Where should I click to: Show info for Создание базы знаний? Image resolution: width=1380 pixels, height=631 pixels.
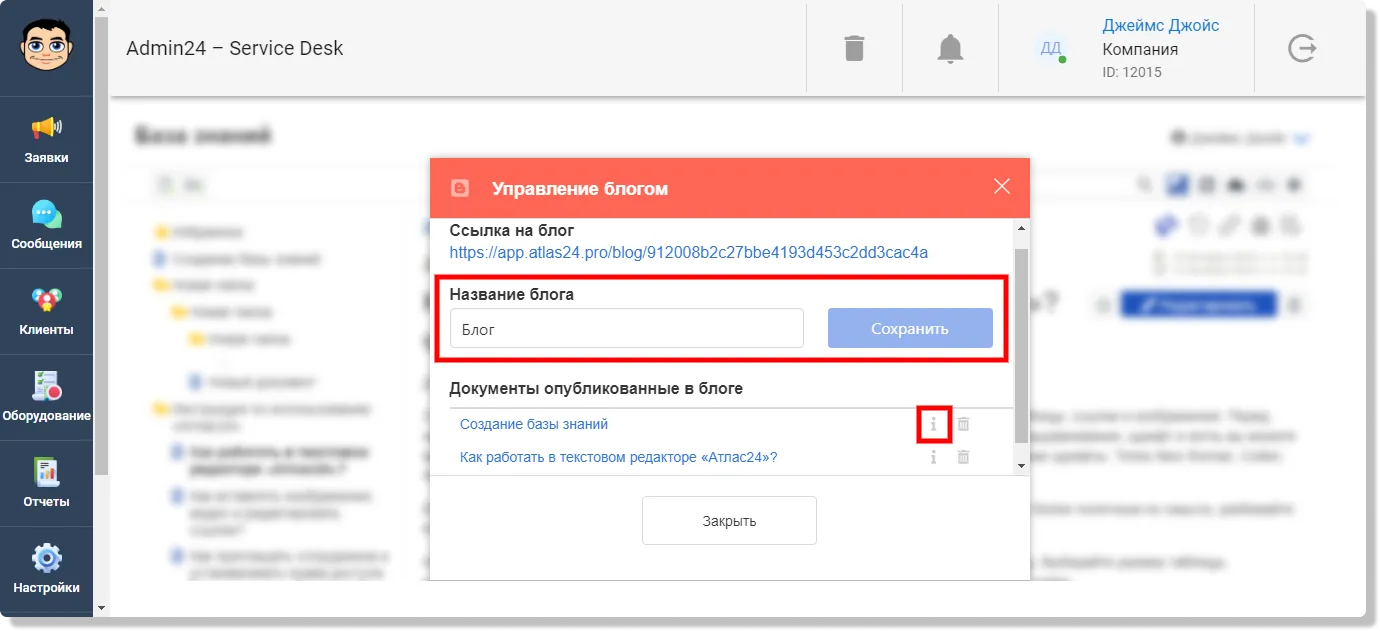(933, 424)
